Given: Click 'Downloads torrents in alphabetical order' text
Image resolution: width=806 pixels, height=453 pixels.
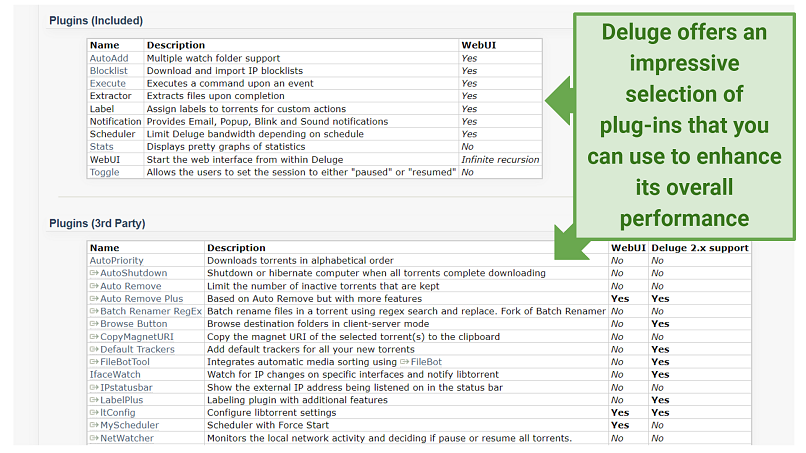Looking at the screenshot, I should (300, 261).
